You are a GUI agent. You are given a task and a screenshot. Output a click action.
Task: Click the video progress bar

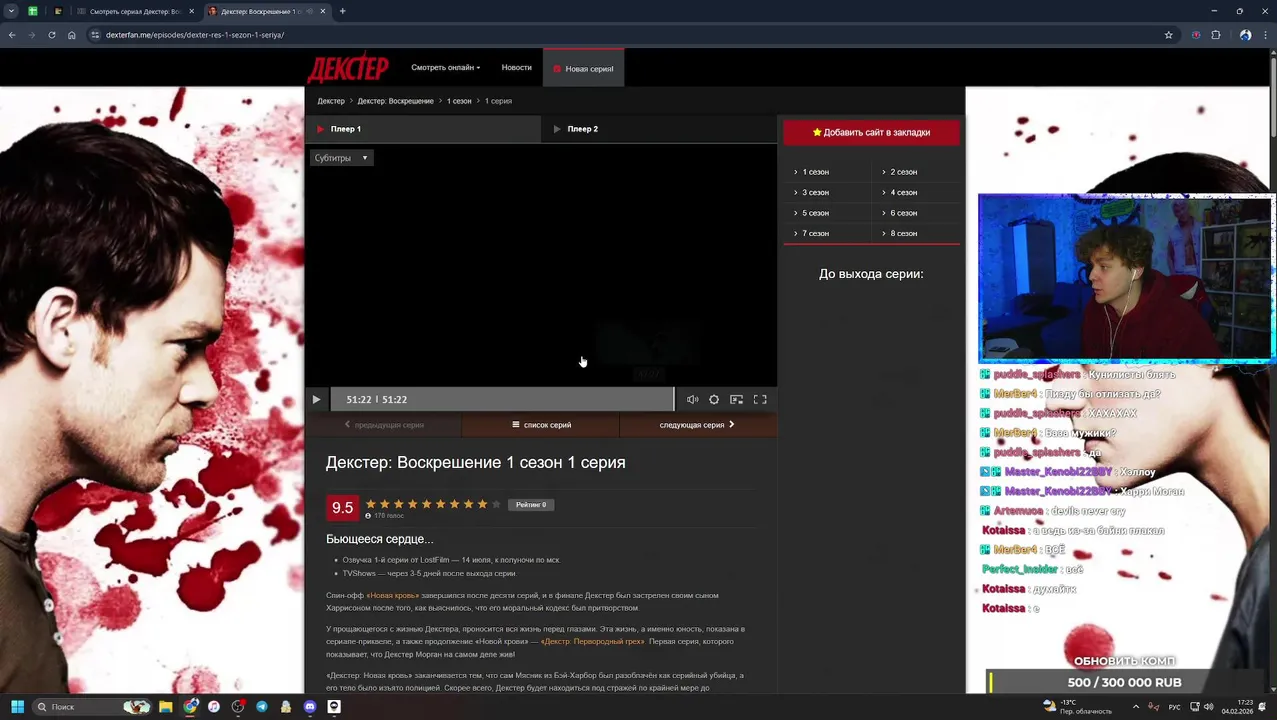coord(502,399)
